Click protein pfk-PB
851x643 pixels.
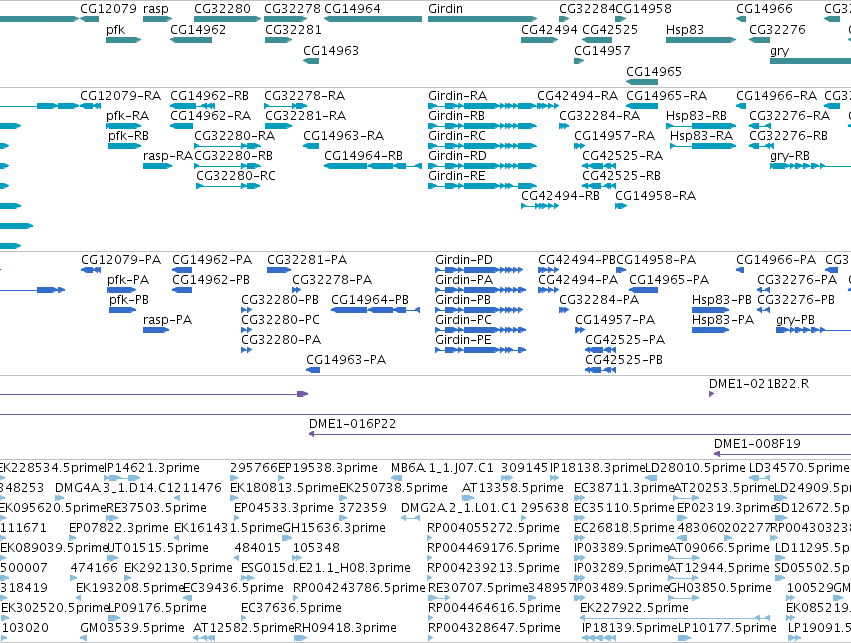[x=122, y=310]
